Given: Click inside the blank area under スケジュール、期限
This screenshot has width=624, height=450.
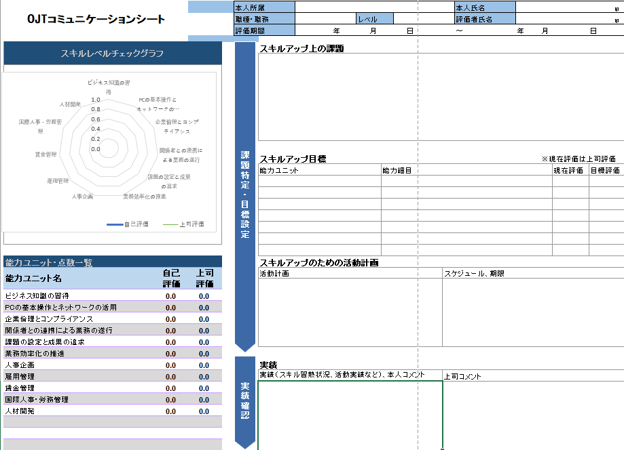Looking at the screenshot, I should (533, 312).
